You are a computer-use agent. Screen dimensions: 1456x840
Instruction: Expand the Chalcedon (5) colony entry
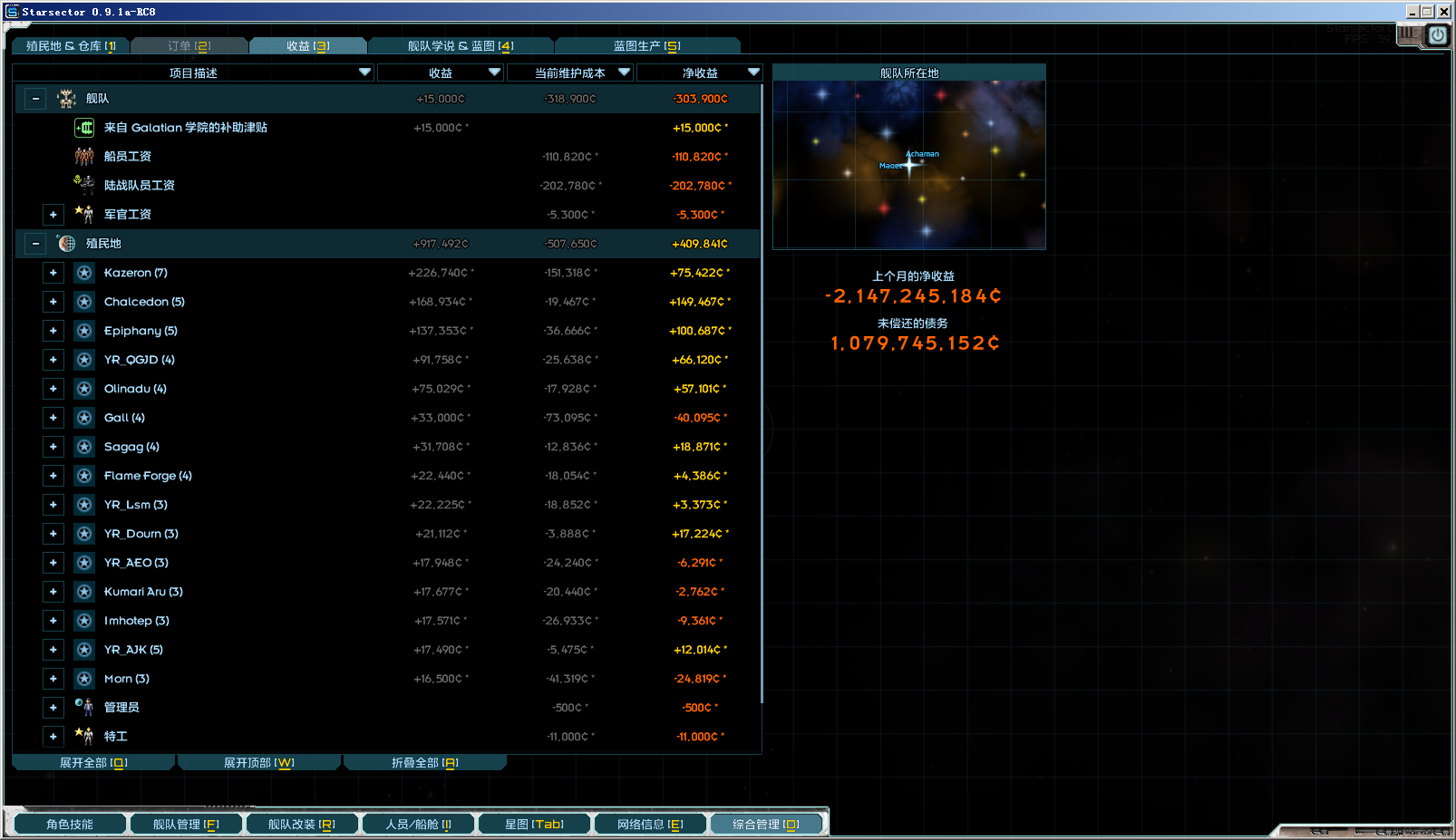tap(53, 302)
